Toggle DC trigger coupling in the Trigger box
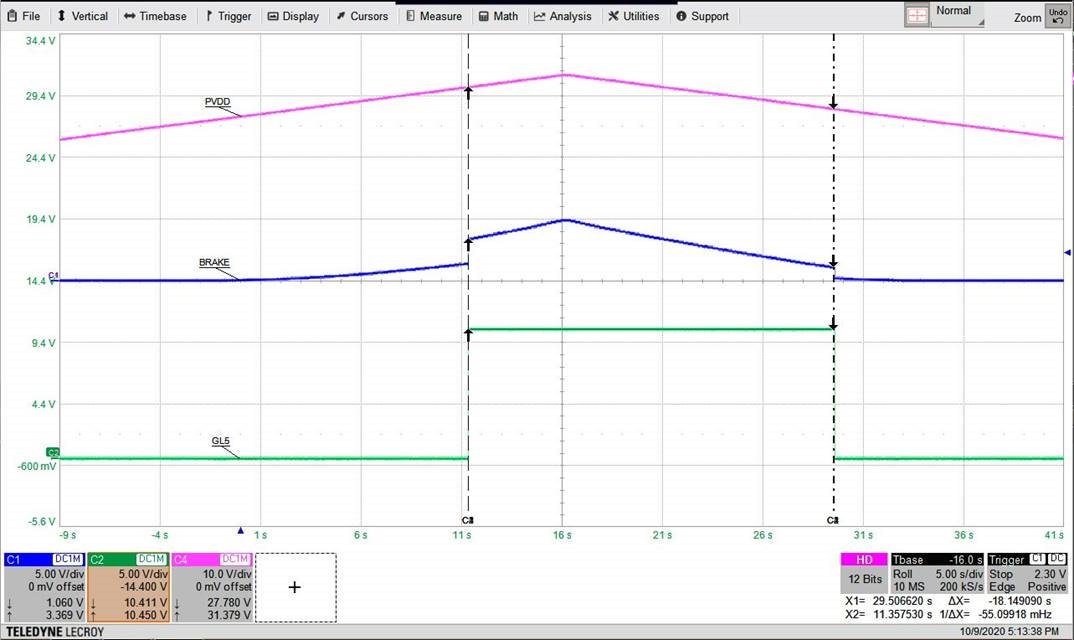 [x=1059, y=559]
